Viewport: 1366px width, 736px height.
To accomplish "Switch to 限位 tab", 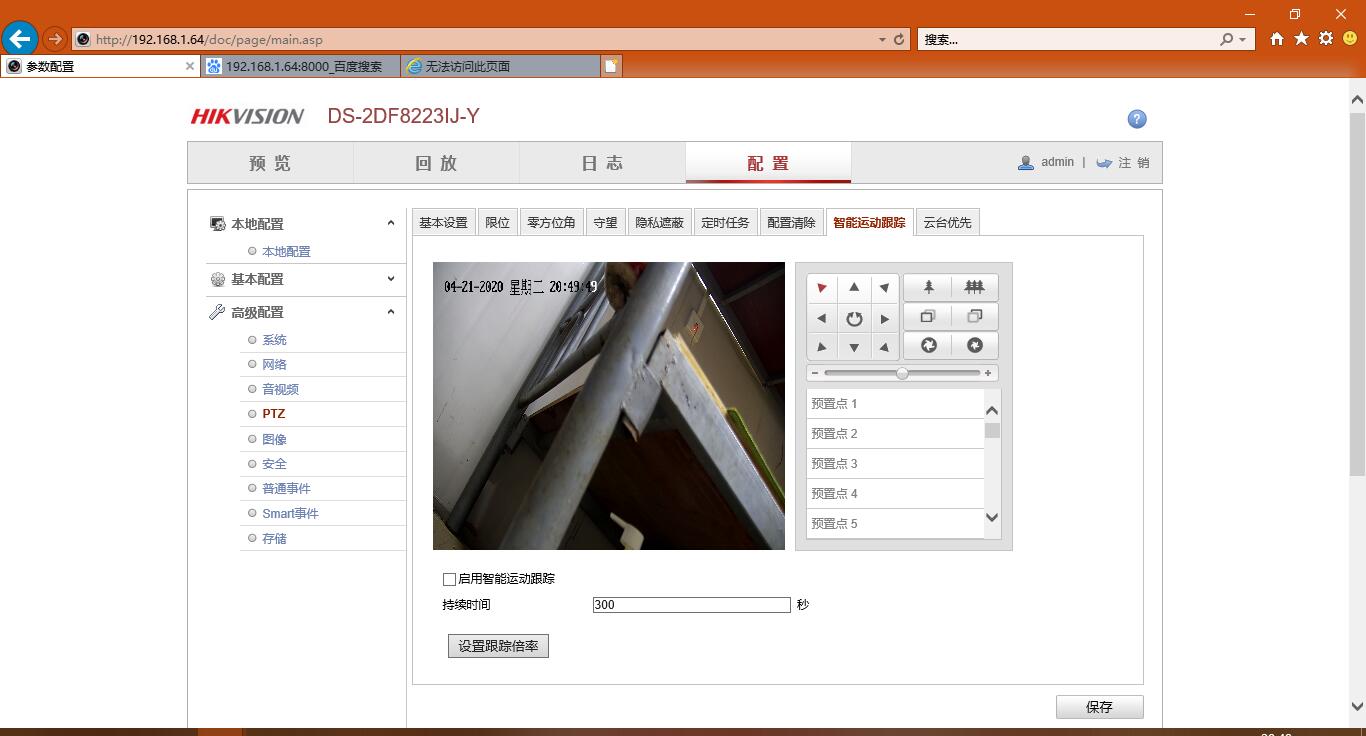I will tap(497, 222).
